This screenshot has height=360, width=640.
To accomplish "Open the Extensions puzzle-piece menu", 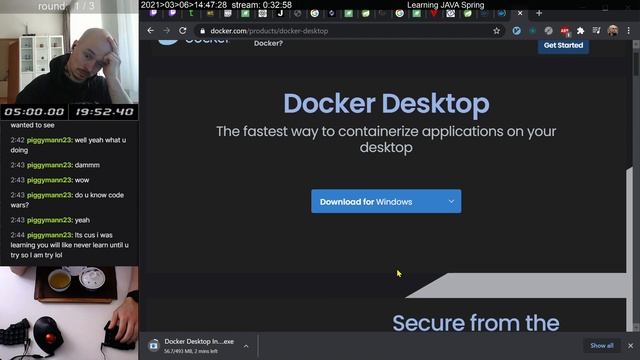I will 580,31.
